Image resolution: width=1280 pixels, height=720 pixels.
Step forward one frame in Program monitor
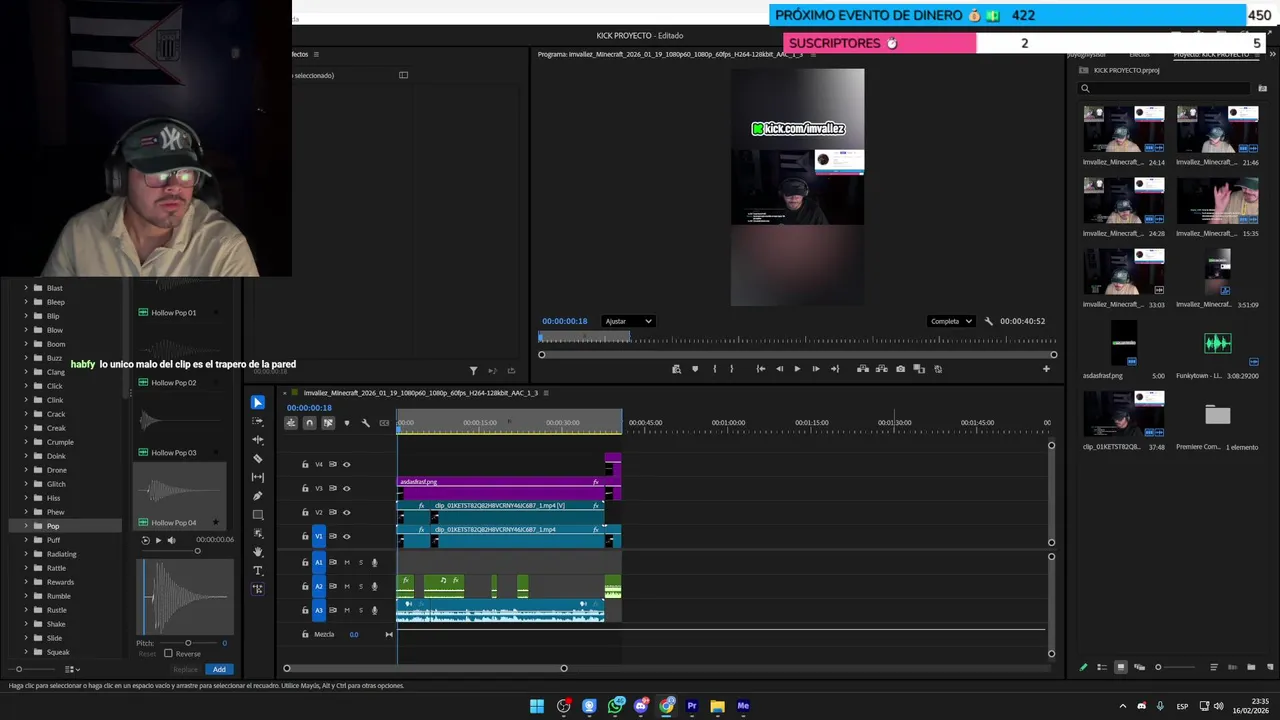click(815, 369)
